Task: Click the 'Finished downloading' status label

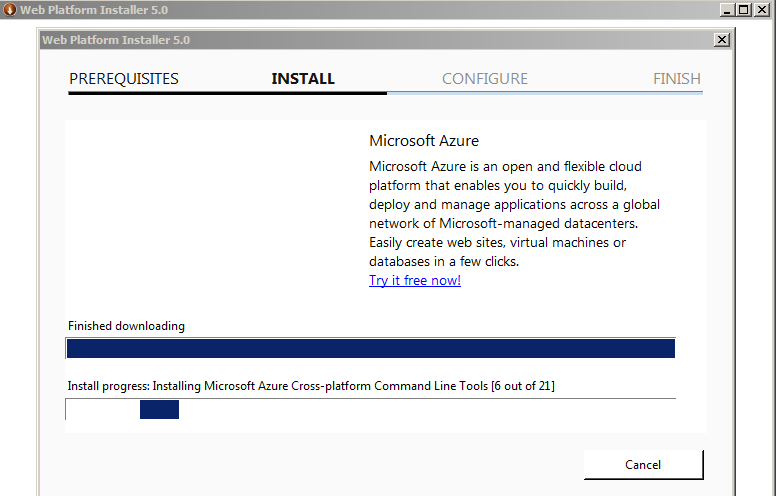Action: pyautogui.click(x=126, y=326)
